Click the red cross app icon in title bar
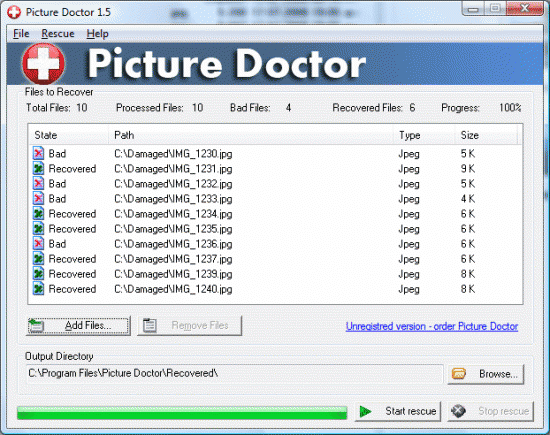This screenshot has width=550, height=435. pos(14,12)
